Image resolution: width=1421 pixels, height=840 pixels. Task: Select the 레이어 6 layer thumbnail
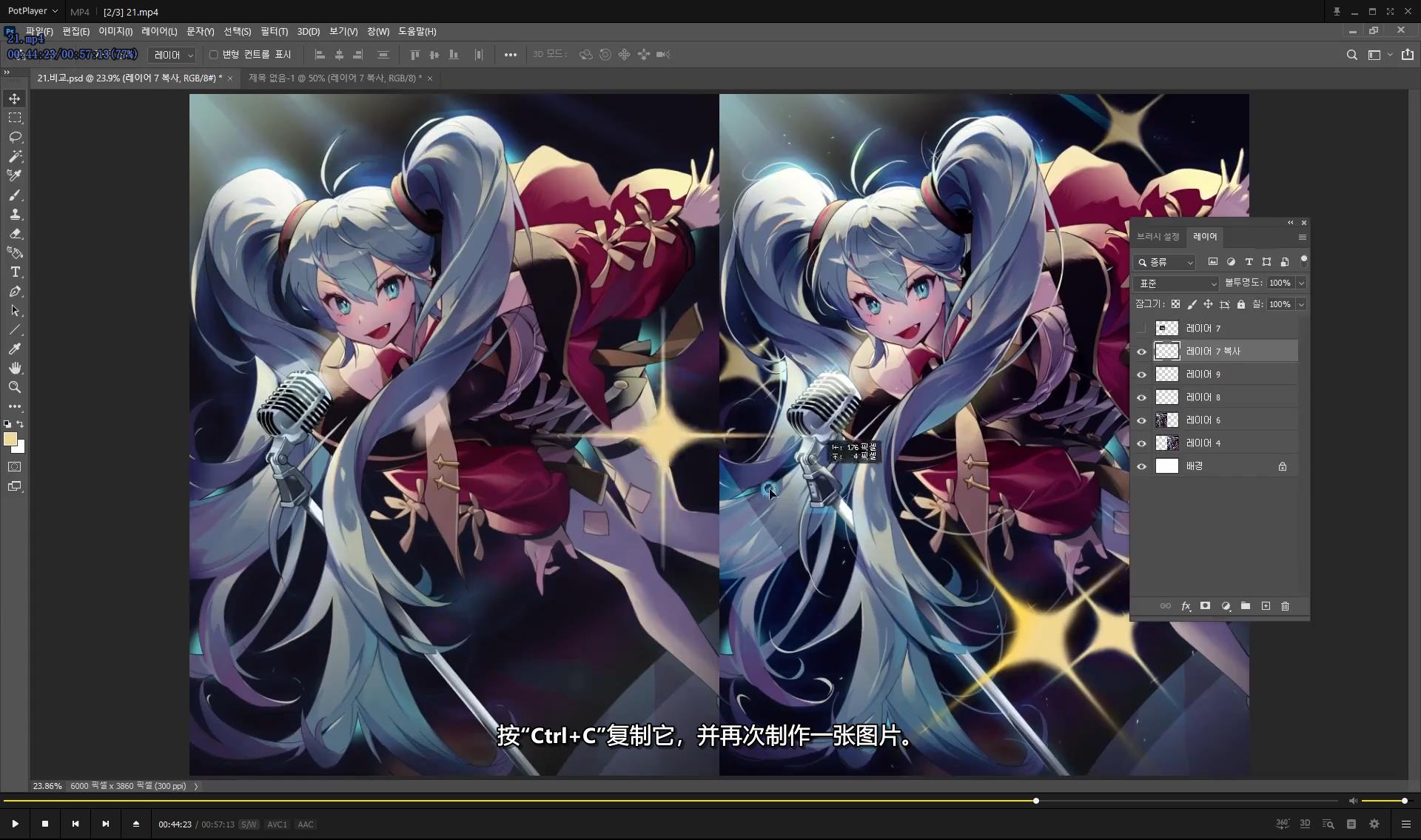[x=1166, y=420]
